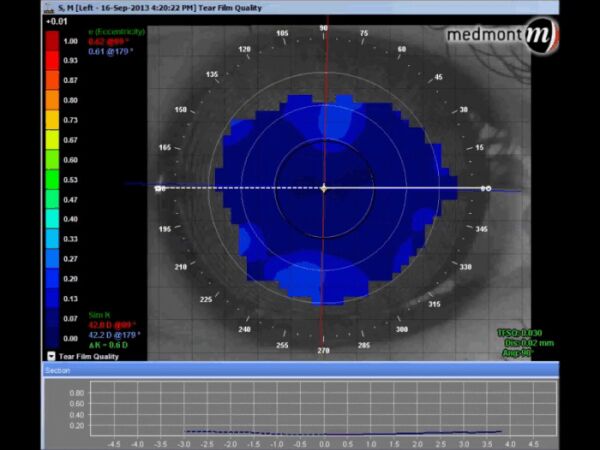Select the green 0.53 color swatch in the scale
Screen dimensions: 600x450
pyautogui.click(x=52, y=179)
